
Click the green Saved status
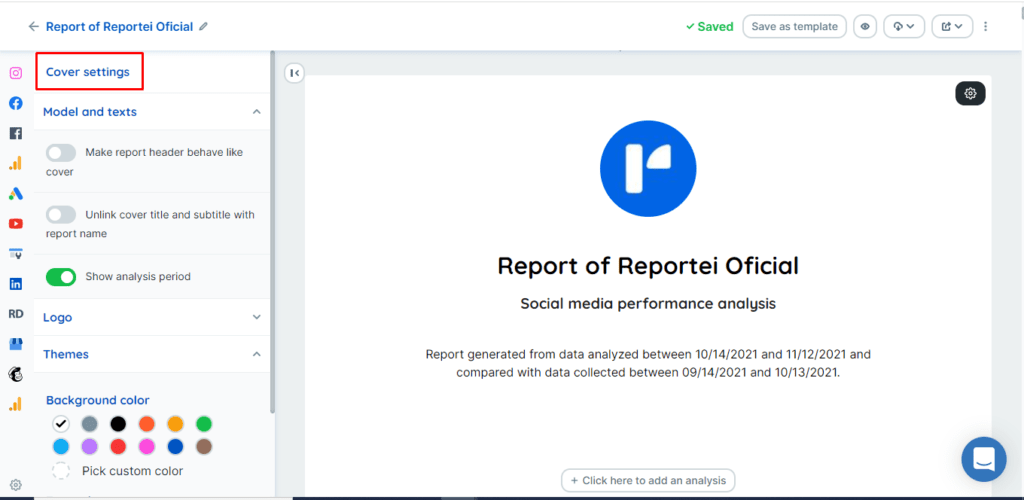click(x=709, y=27)
